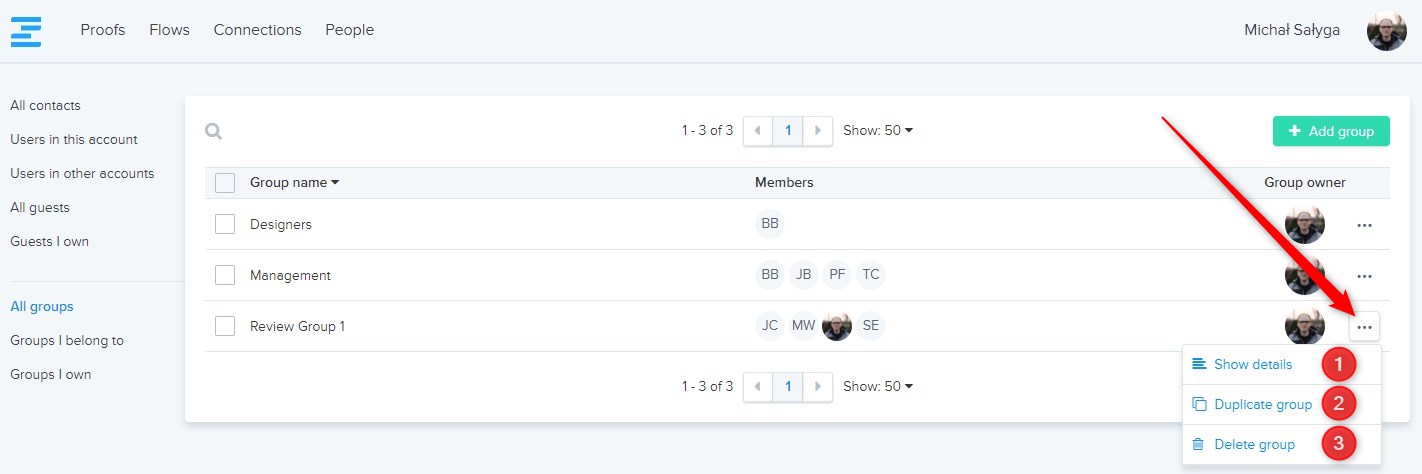Click the app logo icon
The width and height of the screenshot is (1422, 474).
click(26, 31)
